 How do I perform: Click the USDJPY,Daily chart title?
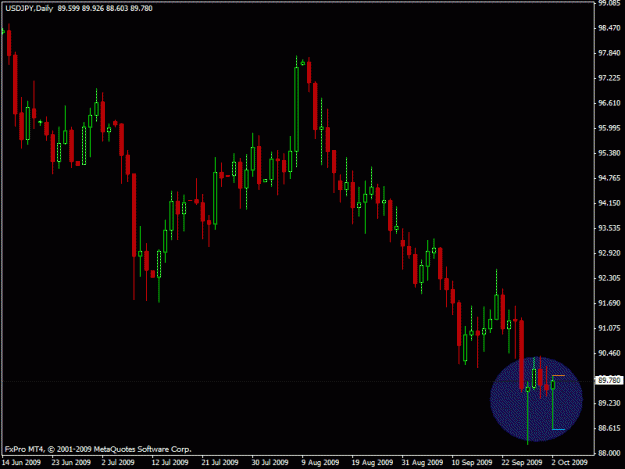(29, 8)
